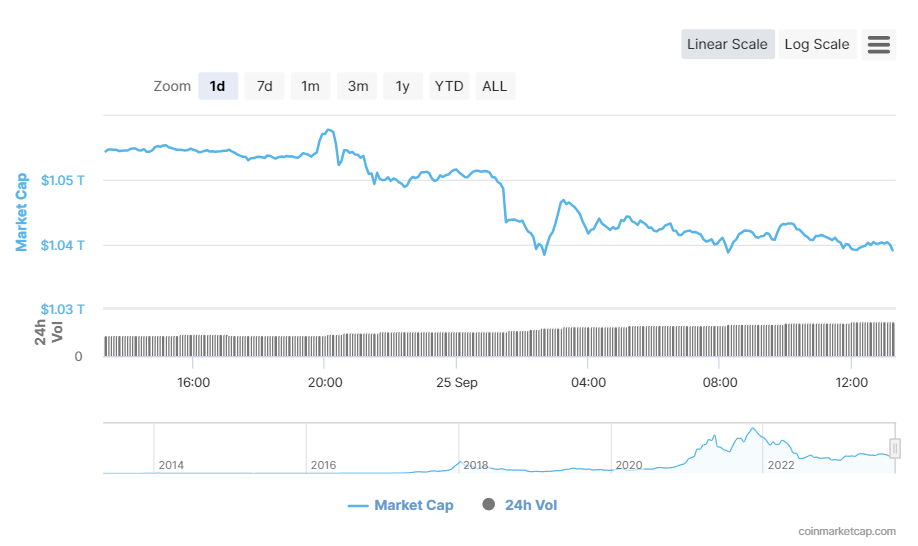Select the 7d zoom range
The width and height of the screenshot is (918, 546).
(264, 86)
